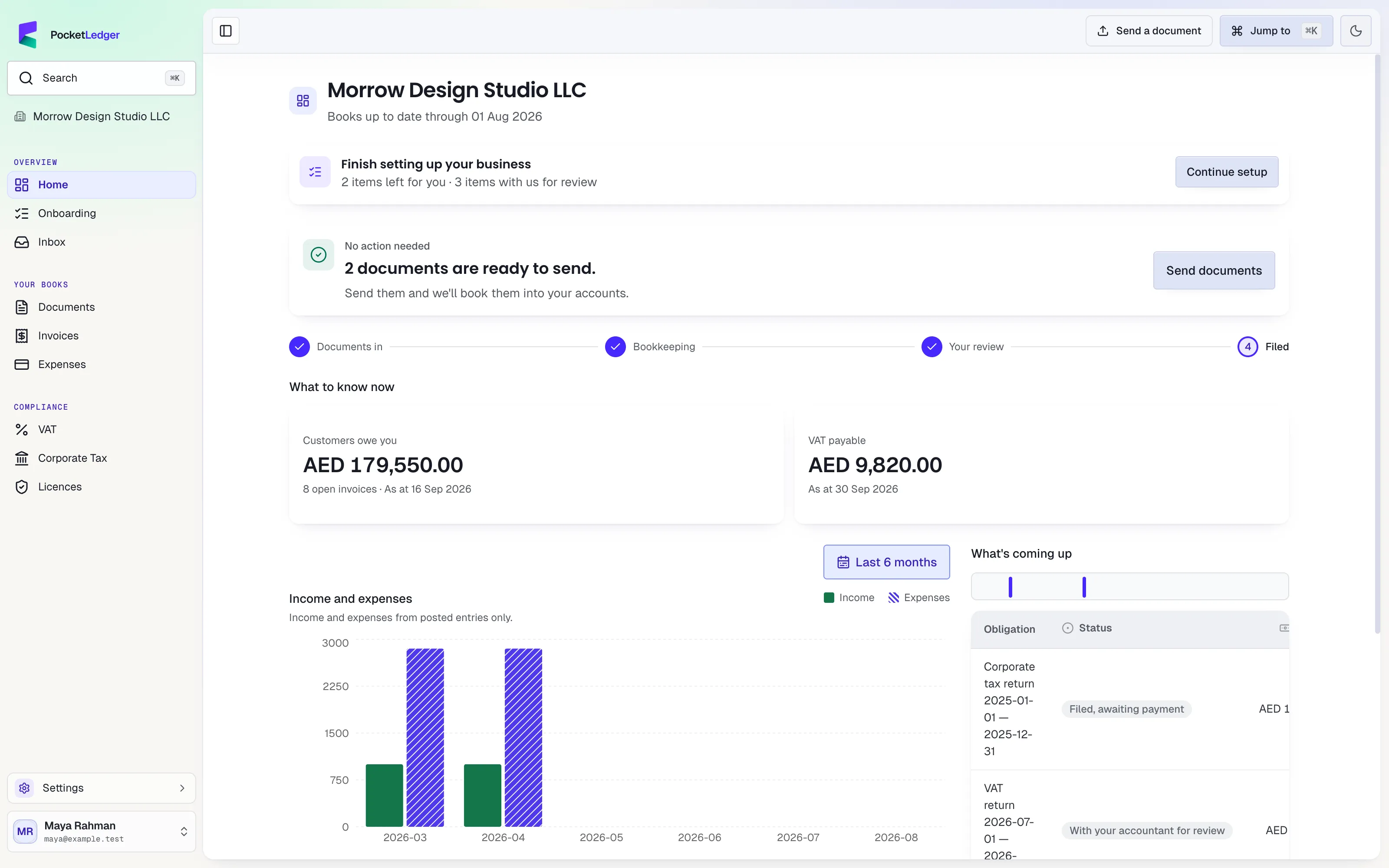The image size is (1389, 868).
Task: Open the Maya Rahman account switcher
Action: (x=102, y=831)
